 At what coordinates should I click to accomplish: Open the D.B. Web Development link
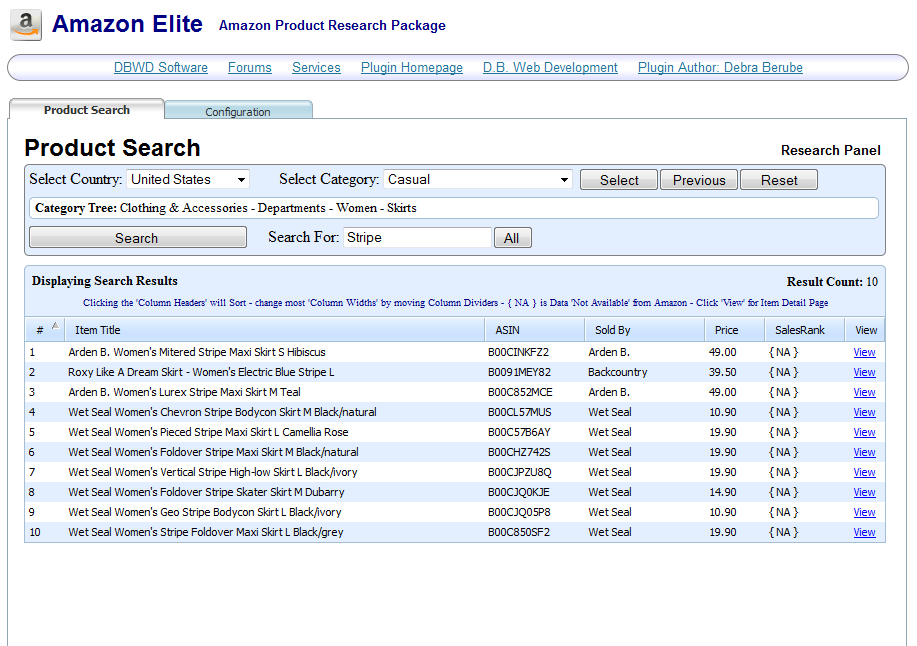pyautogui.click(x=550, y=67)
